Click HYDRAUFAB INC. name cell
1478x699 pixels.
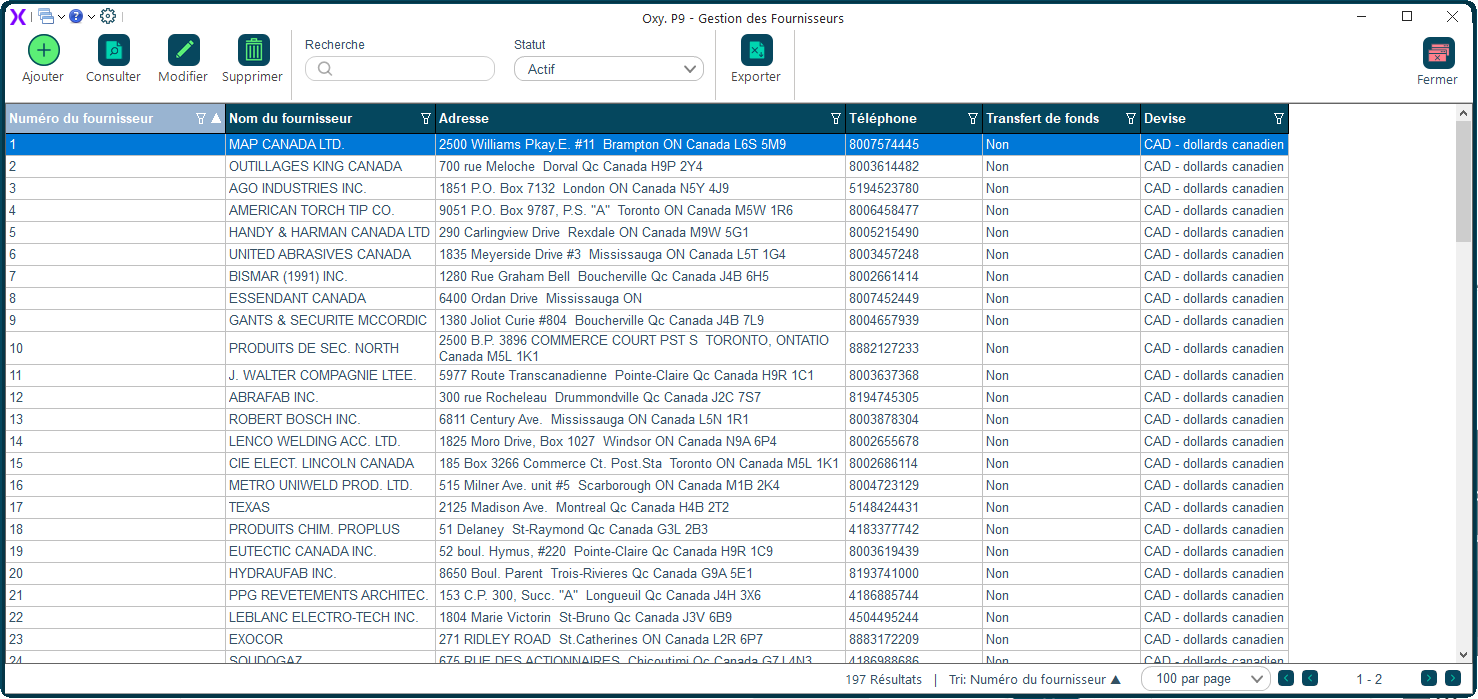[330, 574]
